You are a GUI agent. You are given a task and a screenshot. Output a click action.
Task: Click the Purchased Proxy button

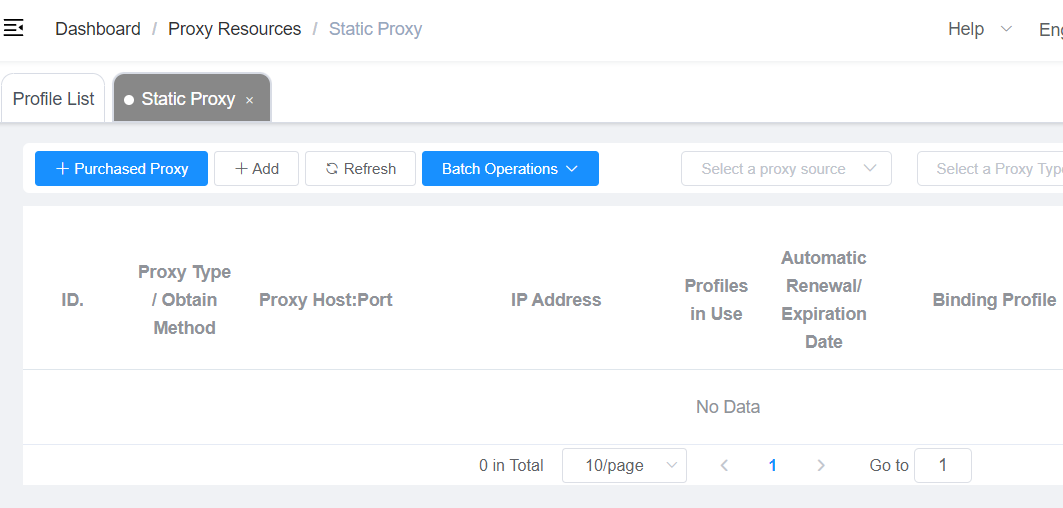pos(121,169)
